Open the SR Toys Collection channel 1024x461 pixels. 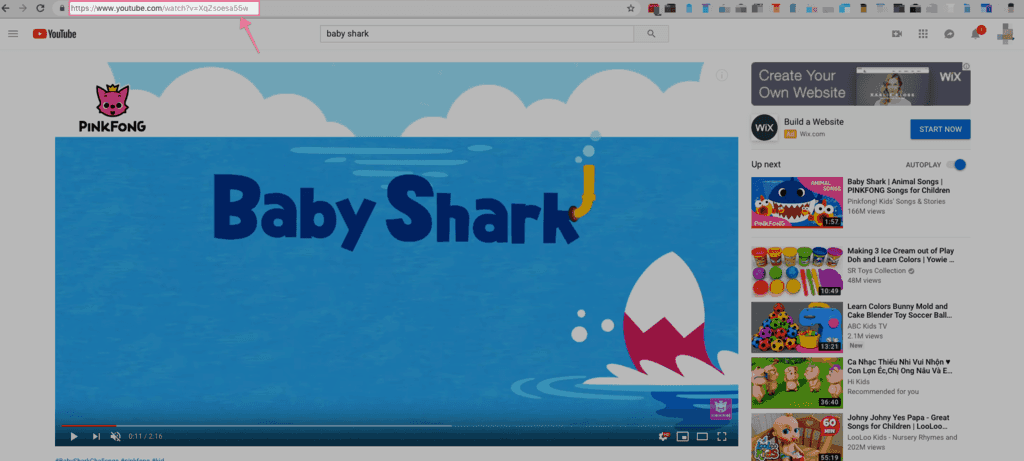(x=878, y=271)
